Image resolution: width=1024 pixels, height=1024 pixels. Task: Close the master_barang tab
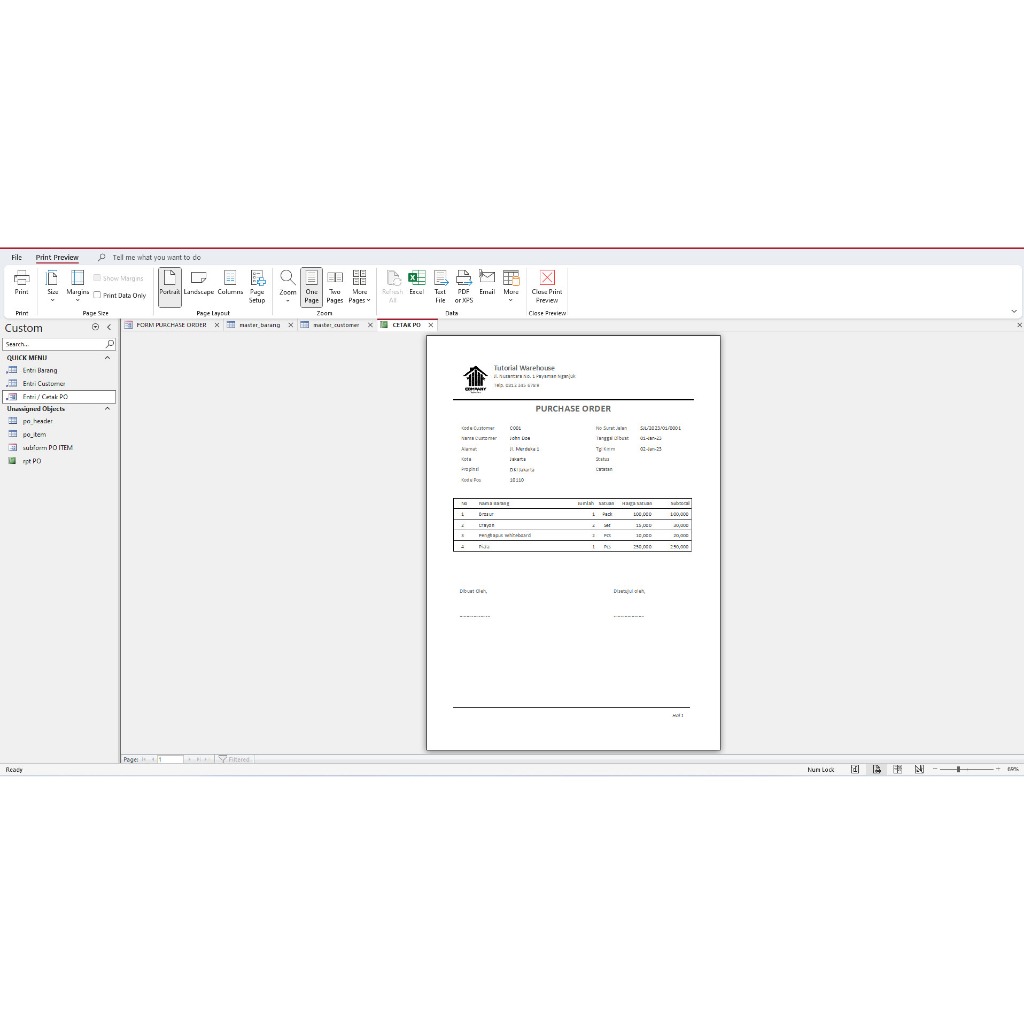coord(291,325)
